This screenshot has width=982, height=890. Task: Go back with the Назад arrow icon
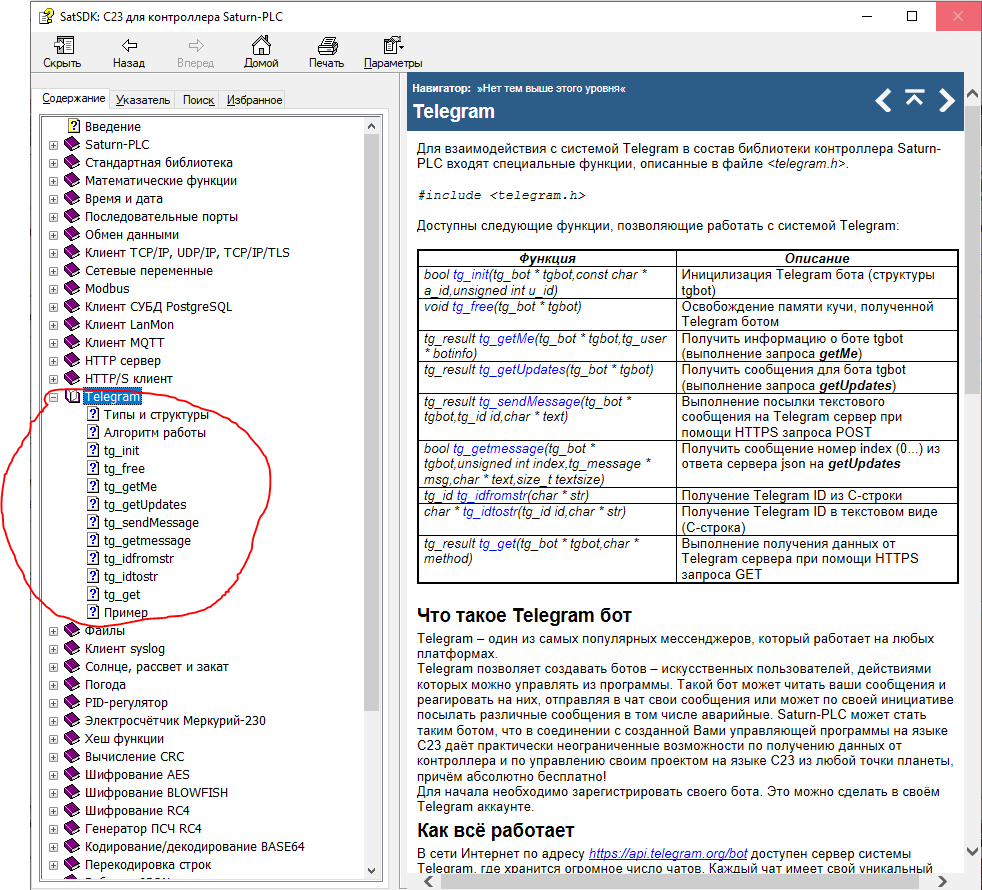coord(129,45)
